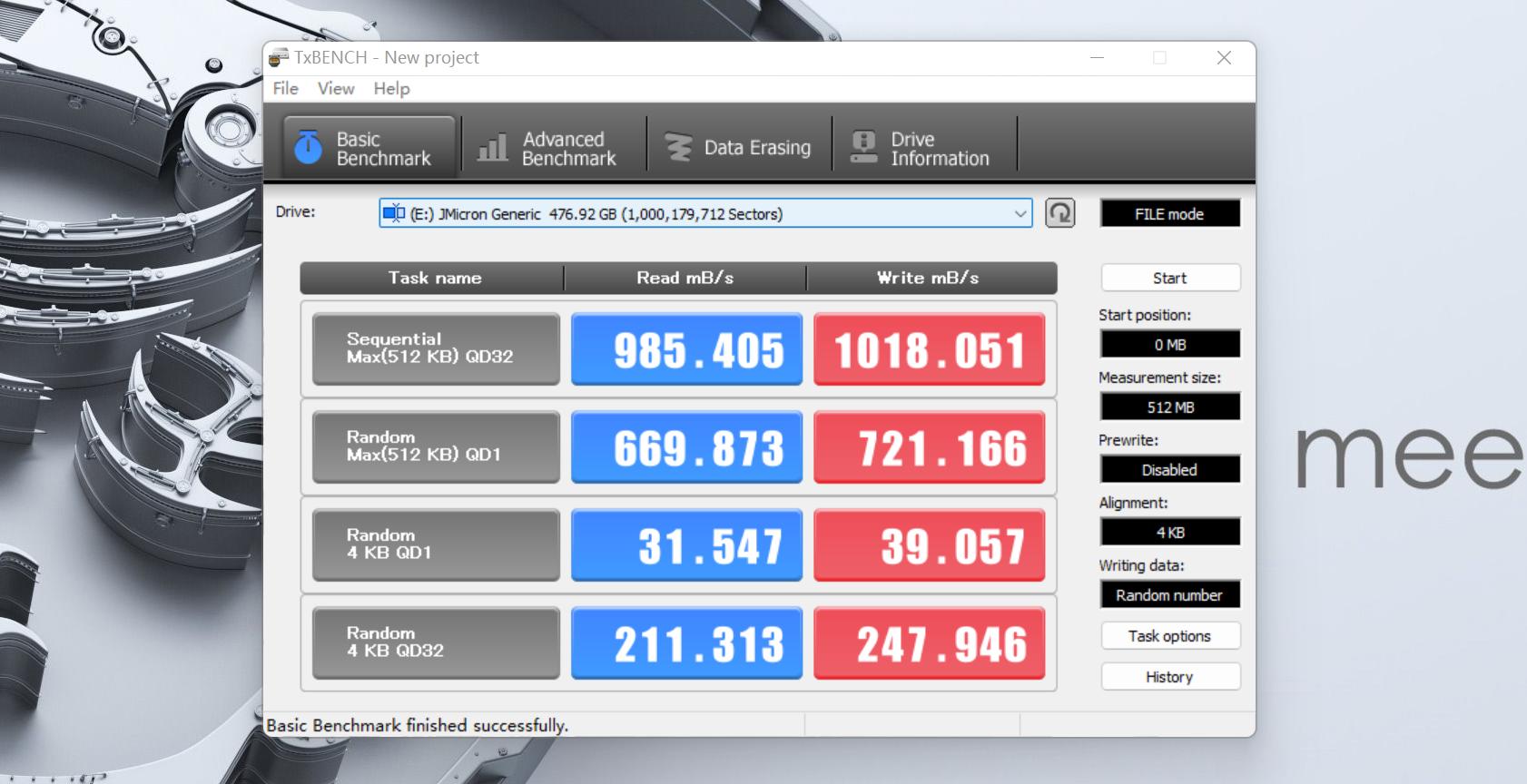Click the write result 247.946
Viewport: 1527px width, 784px height.
click(x=930, y=643)
